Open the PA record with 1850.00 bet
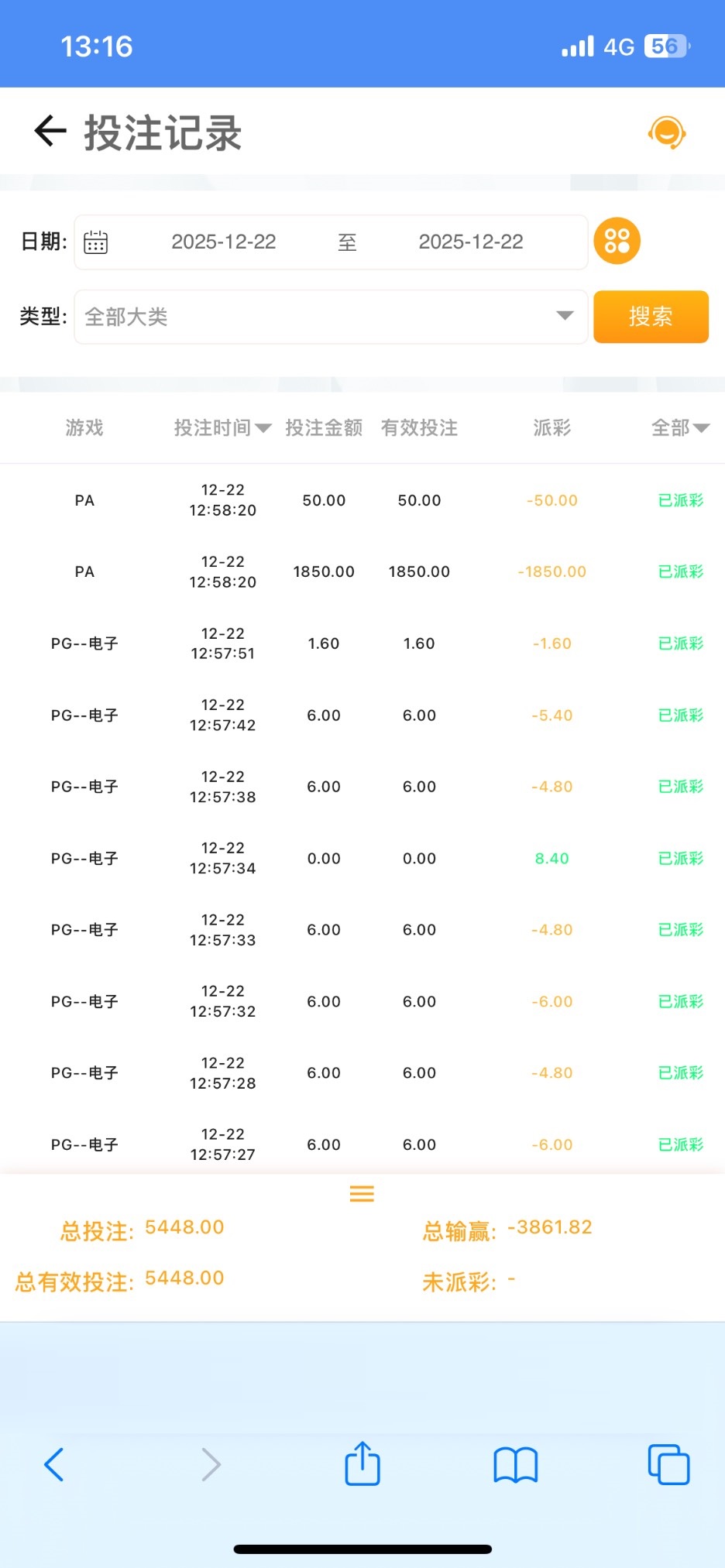 (323, 572)
